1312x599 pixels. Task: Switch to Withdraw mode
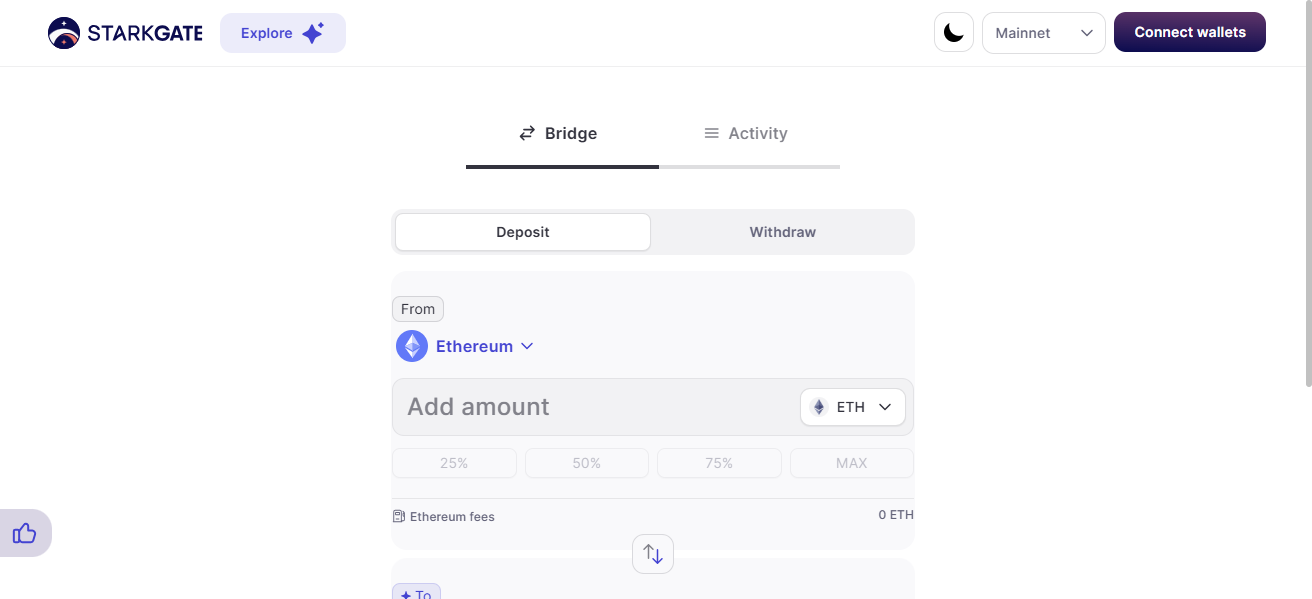[783, 232]
